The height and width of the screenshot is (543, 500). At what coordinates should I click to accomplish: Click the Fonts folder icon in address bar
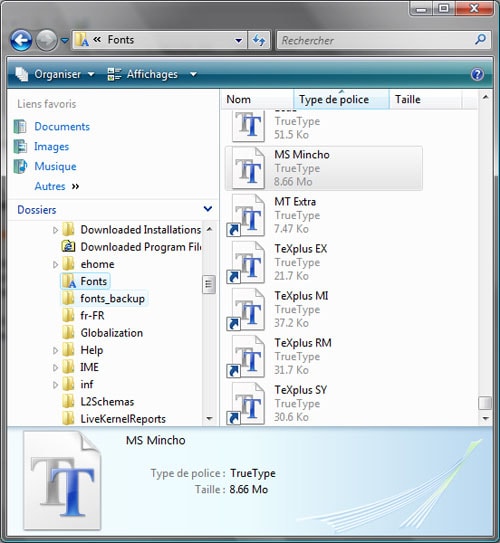coord(82,40)
